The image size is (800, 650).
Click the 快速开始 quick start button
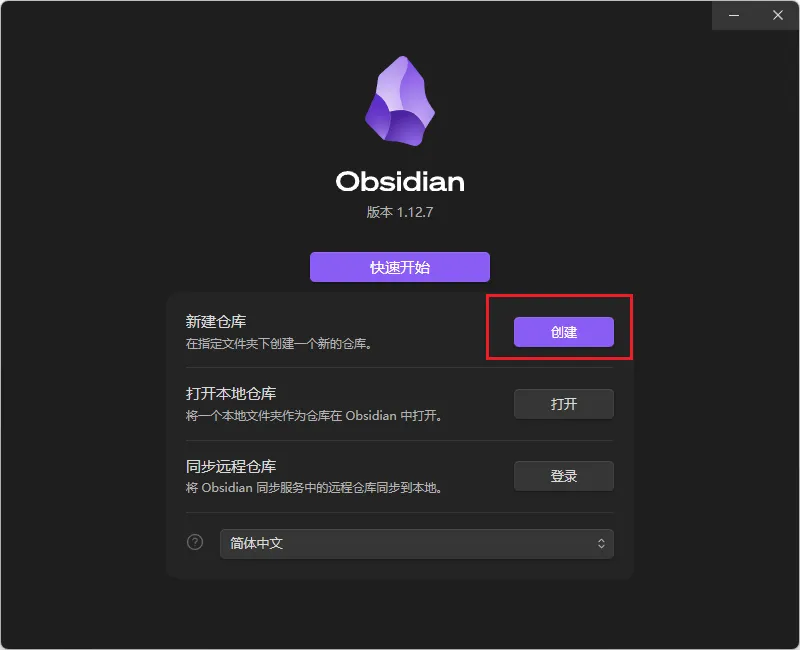coord(399,267)
